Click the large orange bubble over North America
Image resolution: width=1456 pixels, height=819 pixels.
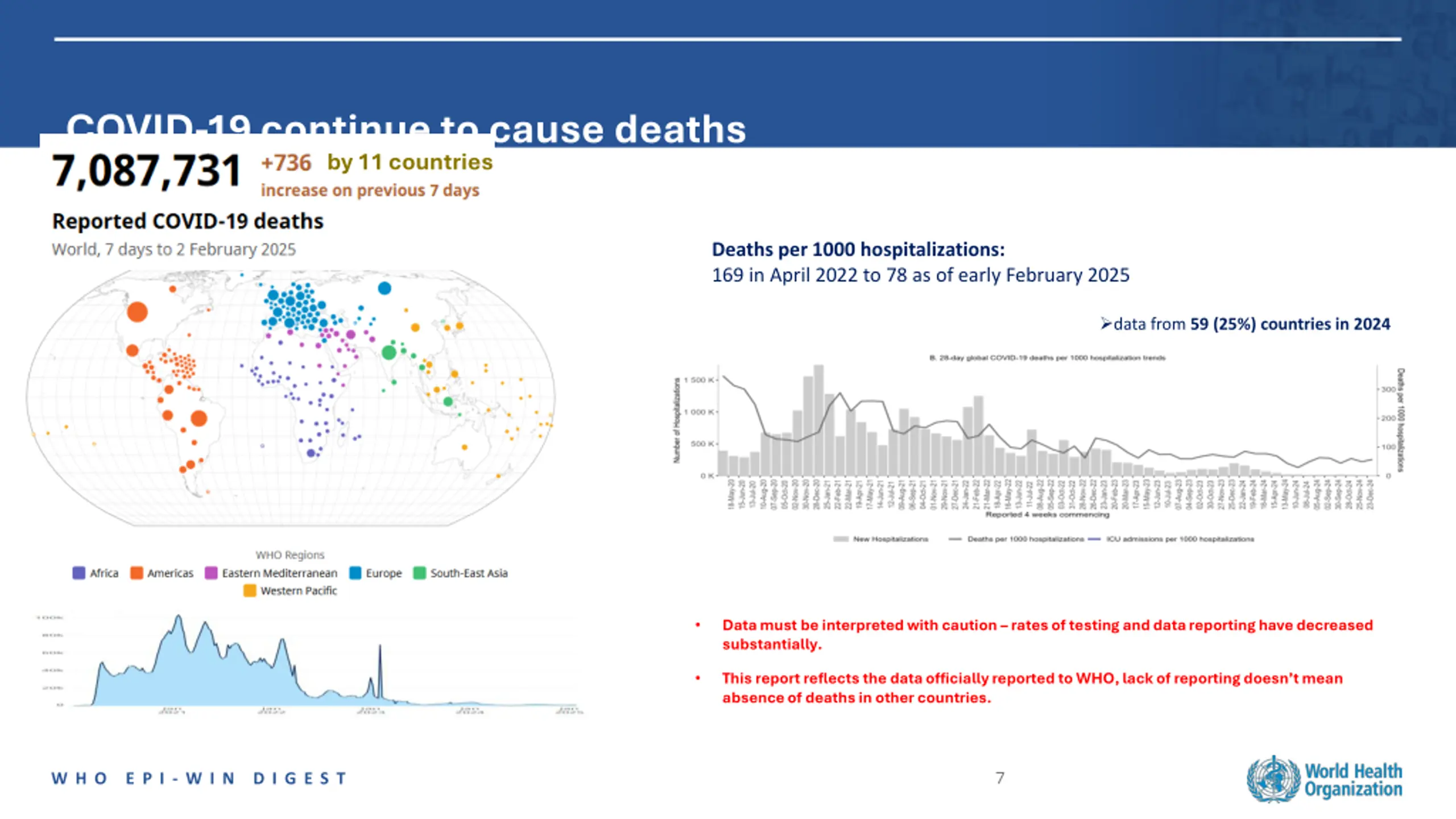pos(137,312)
